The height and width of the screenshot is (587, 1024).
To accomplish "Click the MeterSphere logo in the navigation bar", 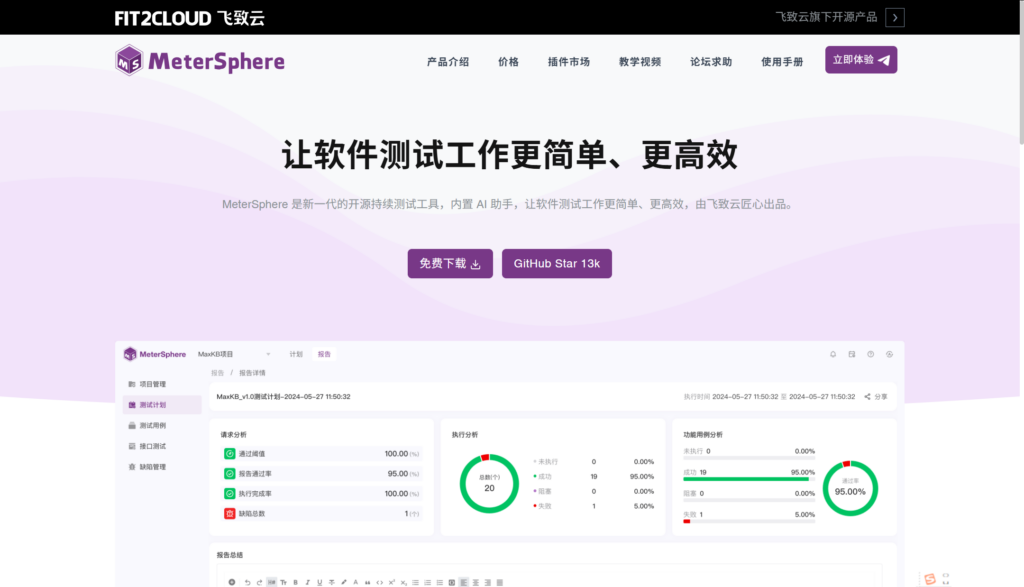I will click(x=200, y=61).
